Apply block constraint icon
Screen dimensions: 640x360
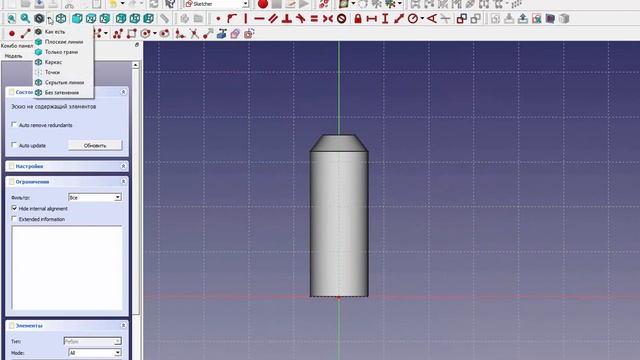342,18
